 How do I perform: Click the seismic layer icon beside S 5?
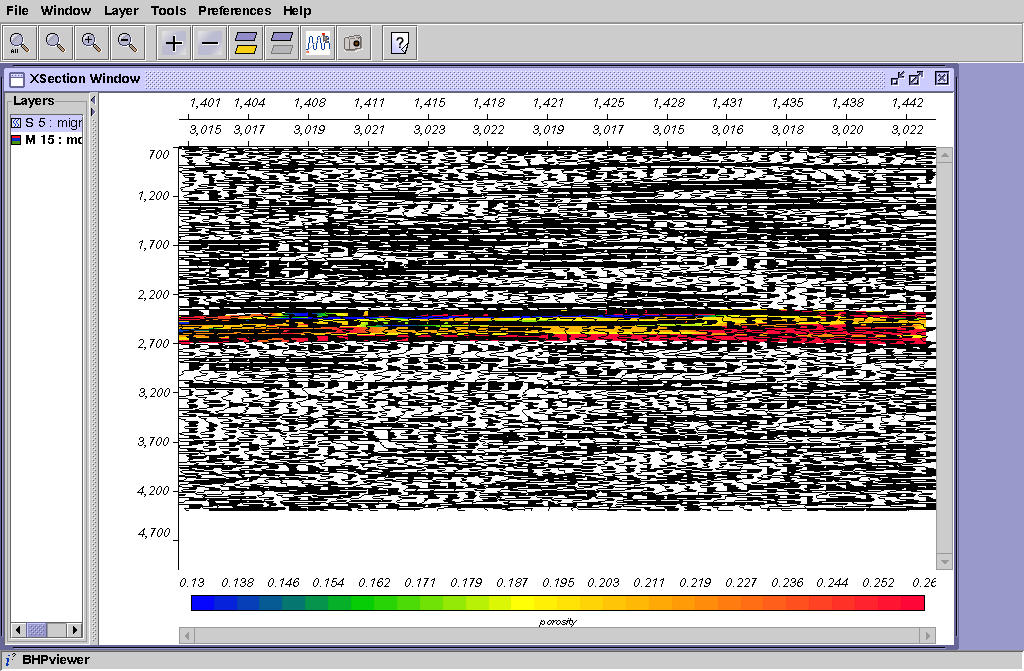point(16,123)
